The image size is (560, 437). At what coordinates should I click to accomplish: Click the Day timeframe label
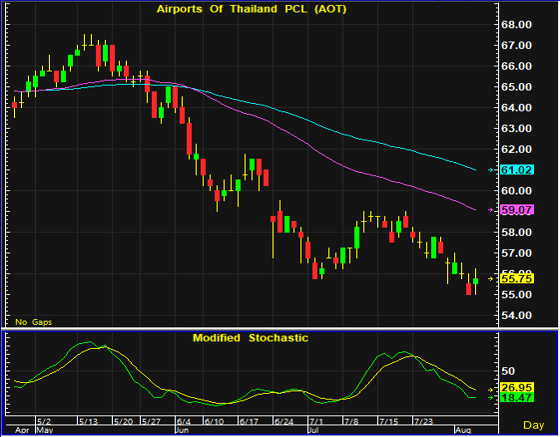click(534, 425)
